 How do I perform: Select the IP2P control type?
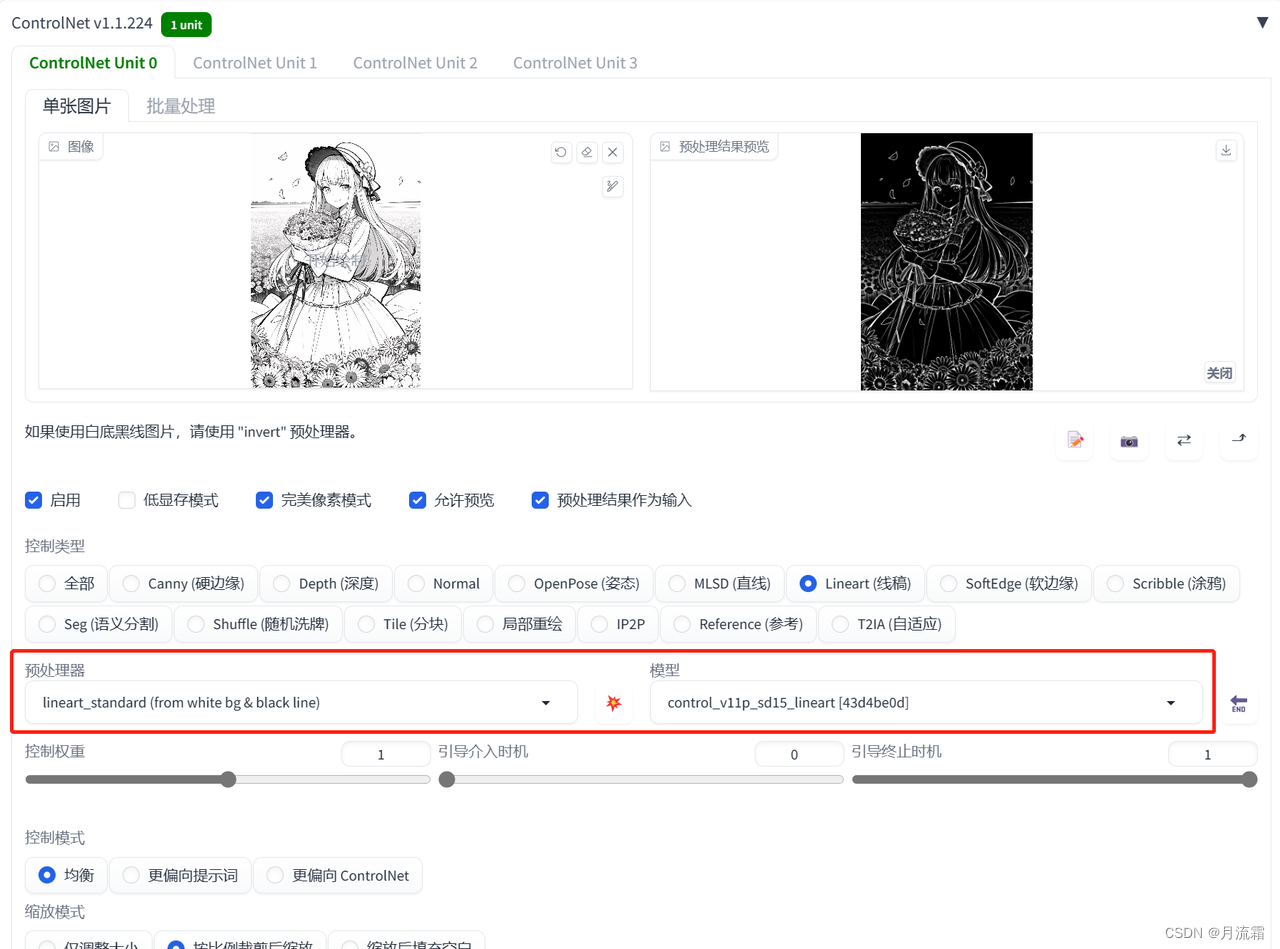(x=618, y=624)
